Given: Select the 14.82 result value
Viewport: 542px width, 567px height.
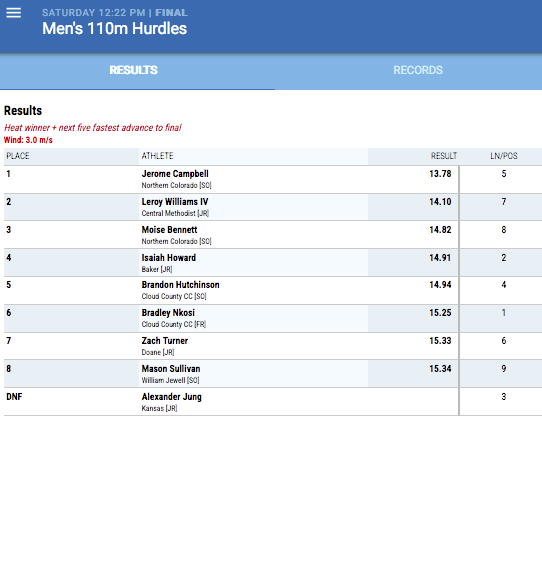Looking at the screenshot, I should (x=440, y=230).
